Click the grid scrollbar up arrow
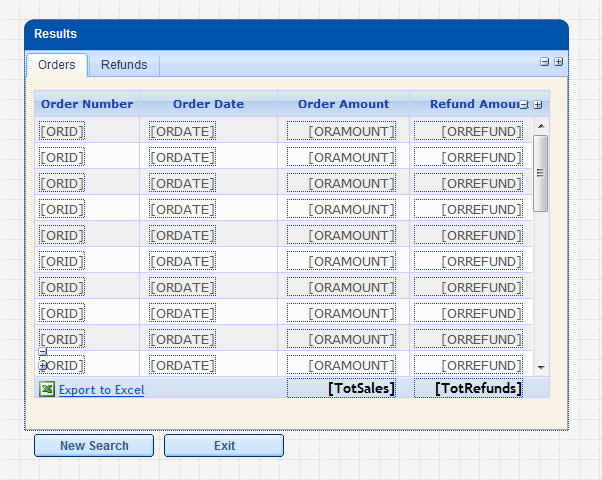602x480 pixels. (541, 126)
